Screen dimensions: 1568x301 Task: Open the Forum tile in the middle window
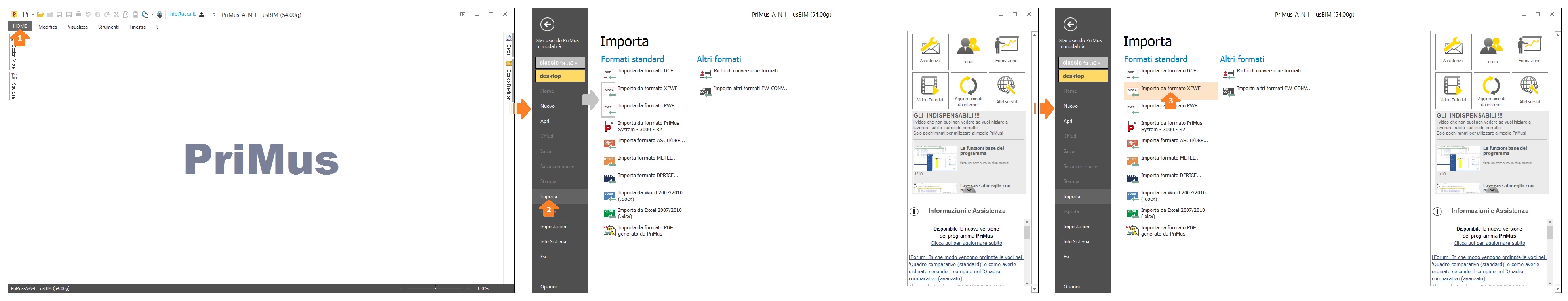point(969,51)
